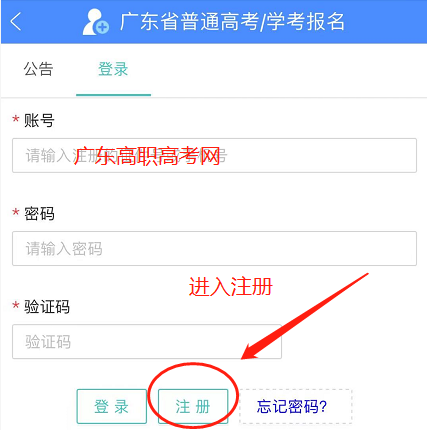
Task: Focus the 验证码 captcha input field
Action: [x=147, y=342]
